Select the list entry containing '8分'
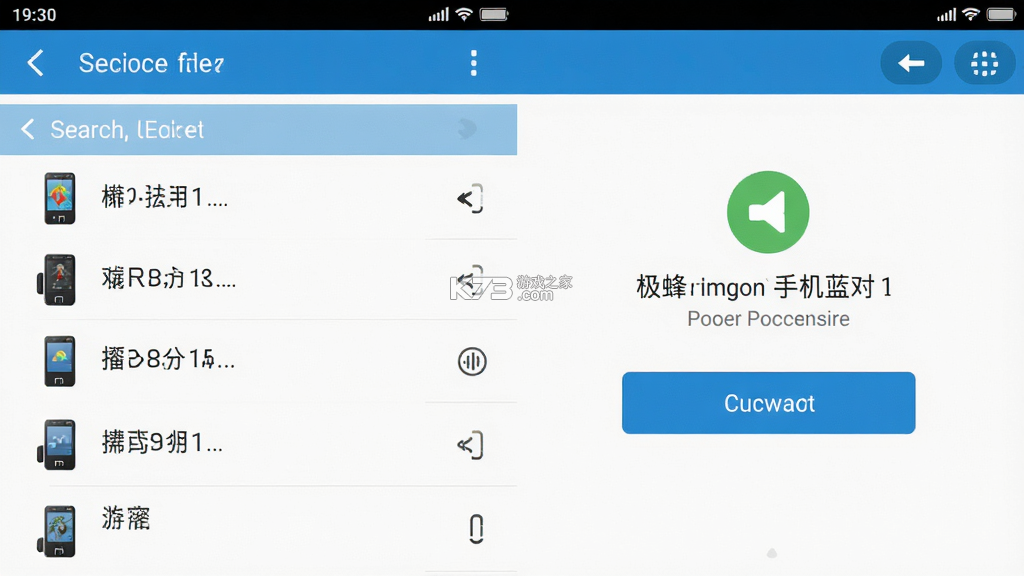The width and height of the screenshot is (1024, 576). point(168,359)
